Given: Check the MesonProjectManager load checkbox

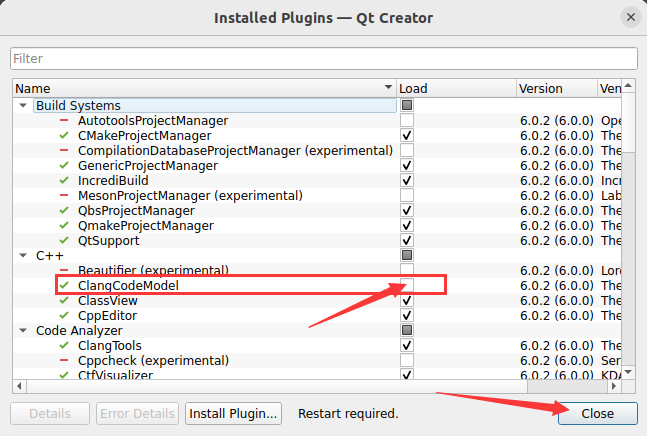Looking at the screenshot, I should pyautogui.click(x=407, y=196).
